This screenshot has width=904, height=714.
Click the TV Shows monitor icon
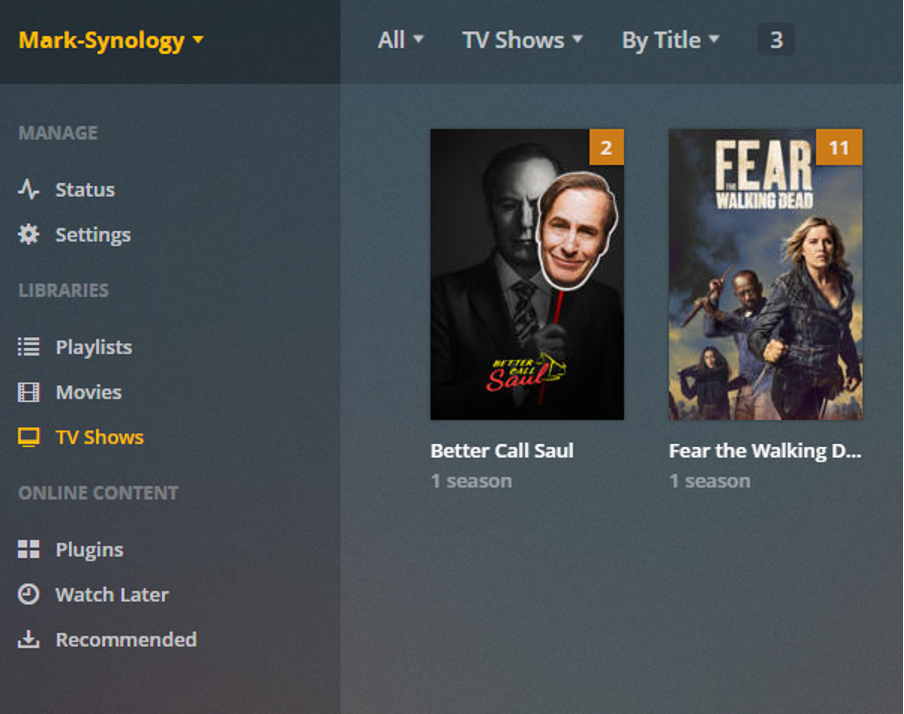28,437
